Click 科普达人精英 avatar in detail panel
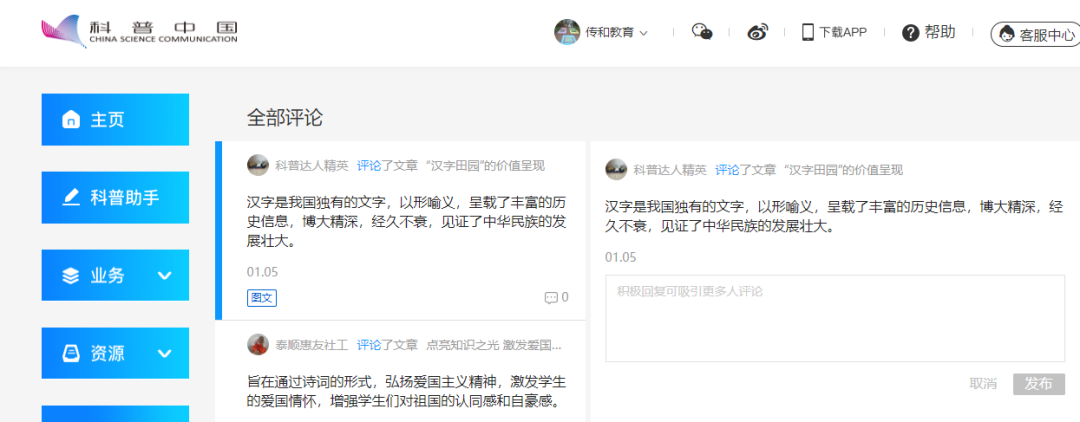The height and width of the screenshot is (422, 1080). (x=616, y=169)
